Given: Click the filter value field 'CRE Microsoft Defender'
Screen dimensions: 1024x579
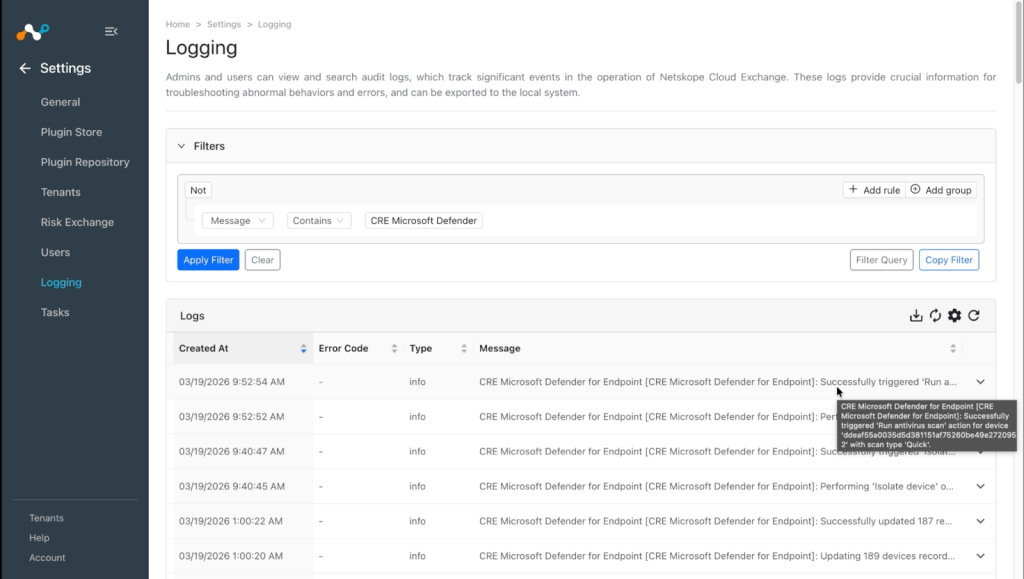Looking at the screenshot, I should [x=424, y=221].
